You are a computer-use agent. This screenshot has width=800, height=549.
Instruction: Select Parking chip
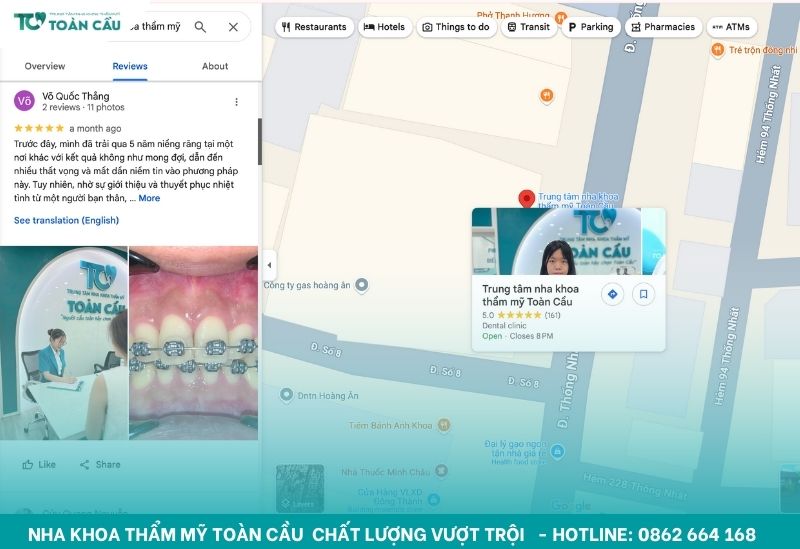(591, 27)
